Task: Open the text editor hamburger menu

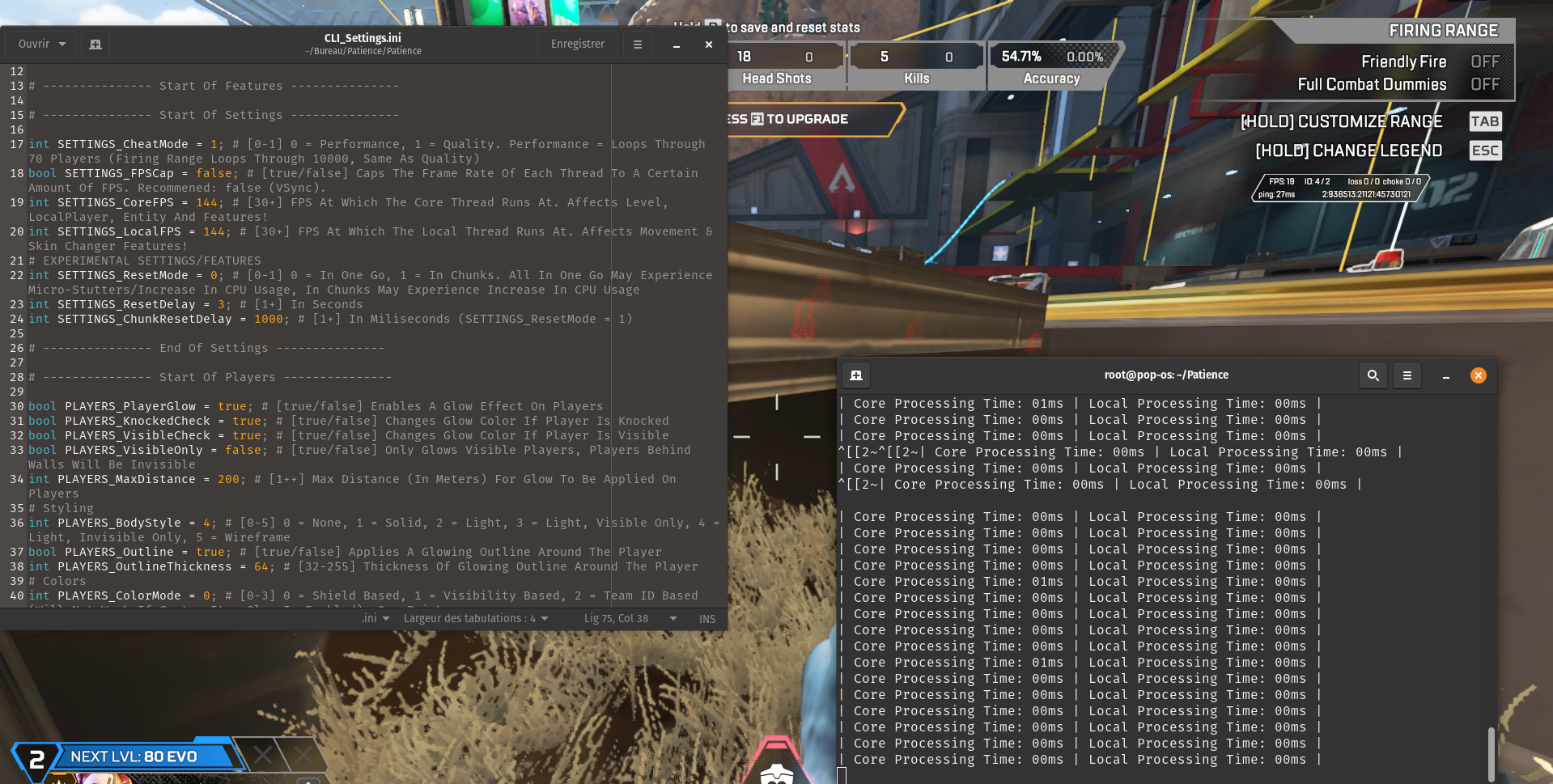Action: pos(638,44)
